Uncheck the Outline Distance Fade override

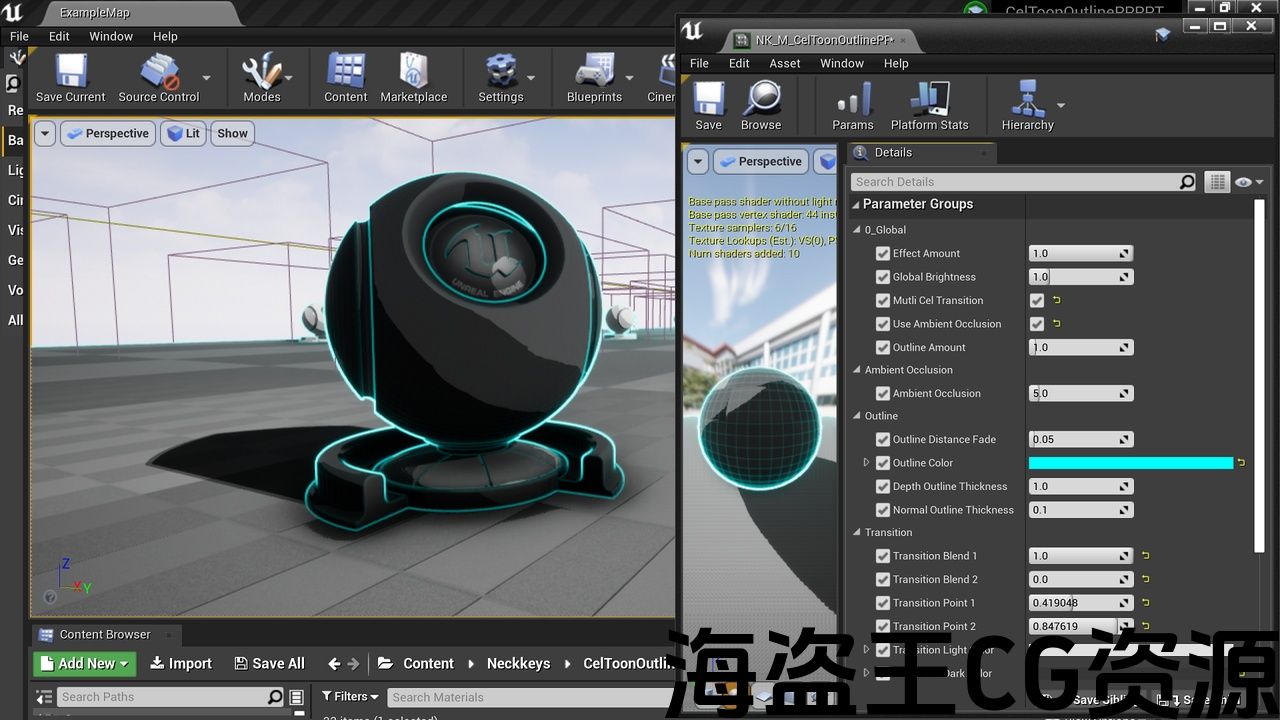click(883, 440)
